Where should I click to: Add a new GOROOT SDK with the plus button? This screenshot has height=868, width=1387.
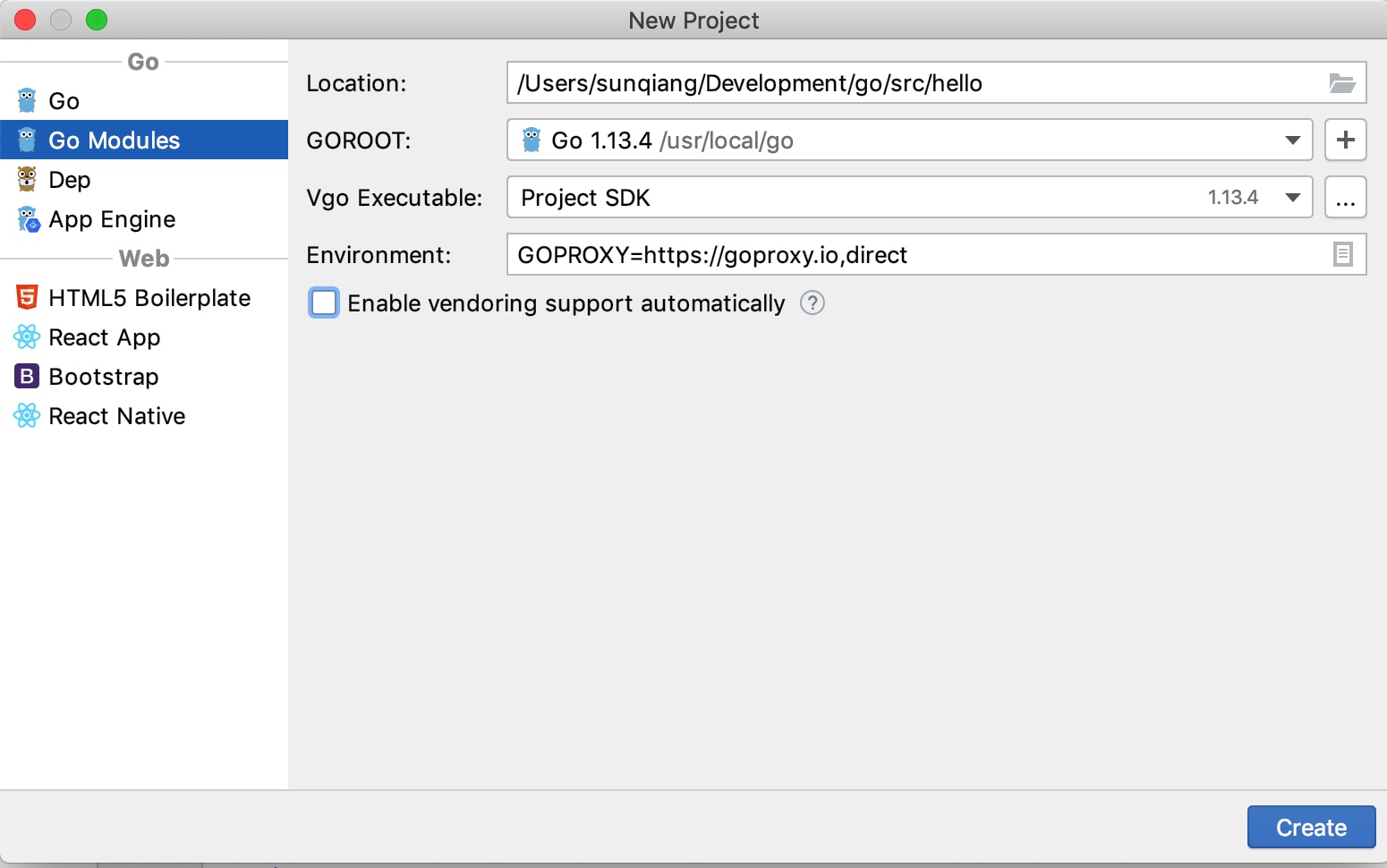click(1345, 140)
